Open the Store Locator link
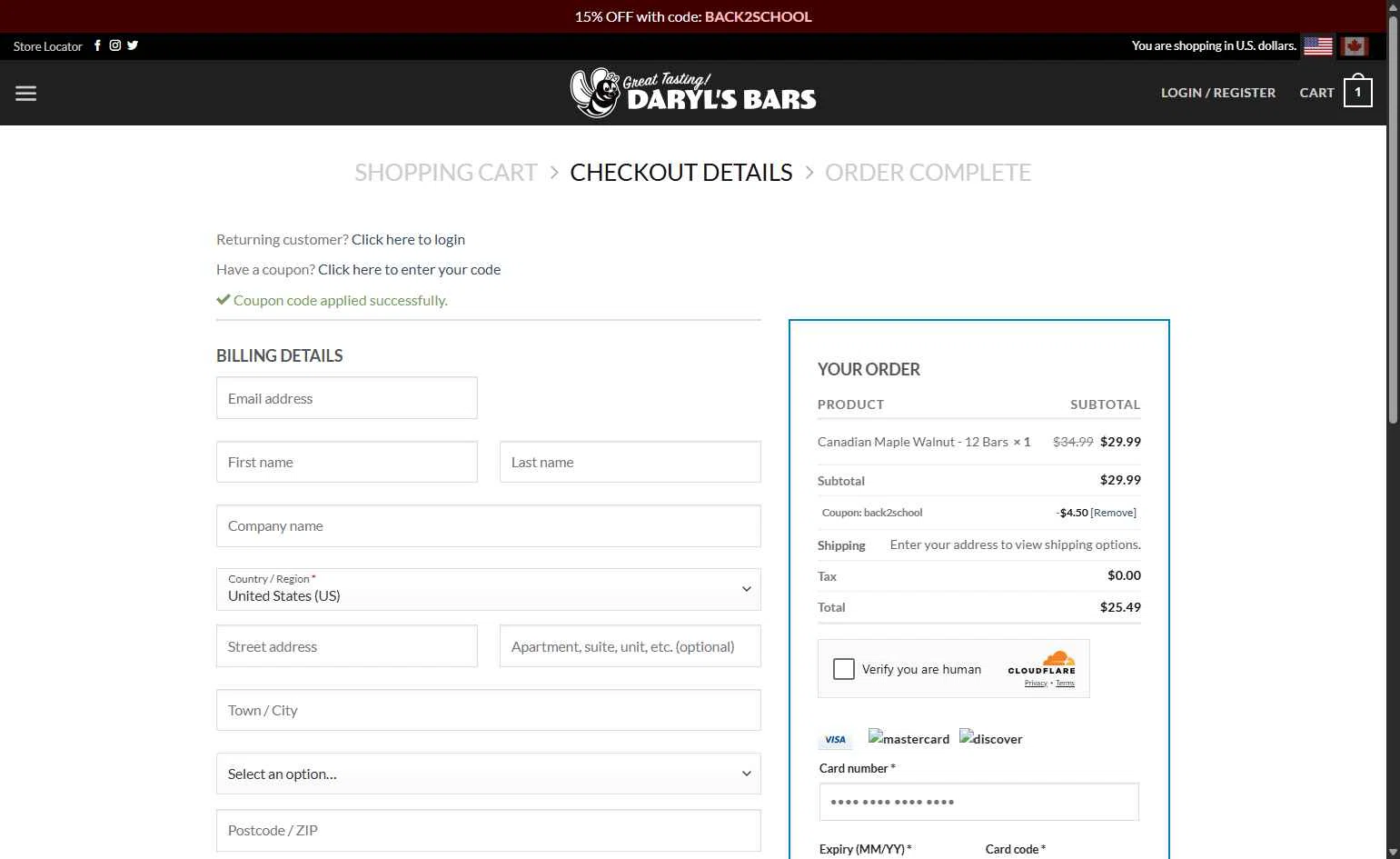 48,46
